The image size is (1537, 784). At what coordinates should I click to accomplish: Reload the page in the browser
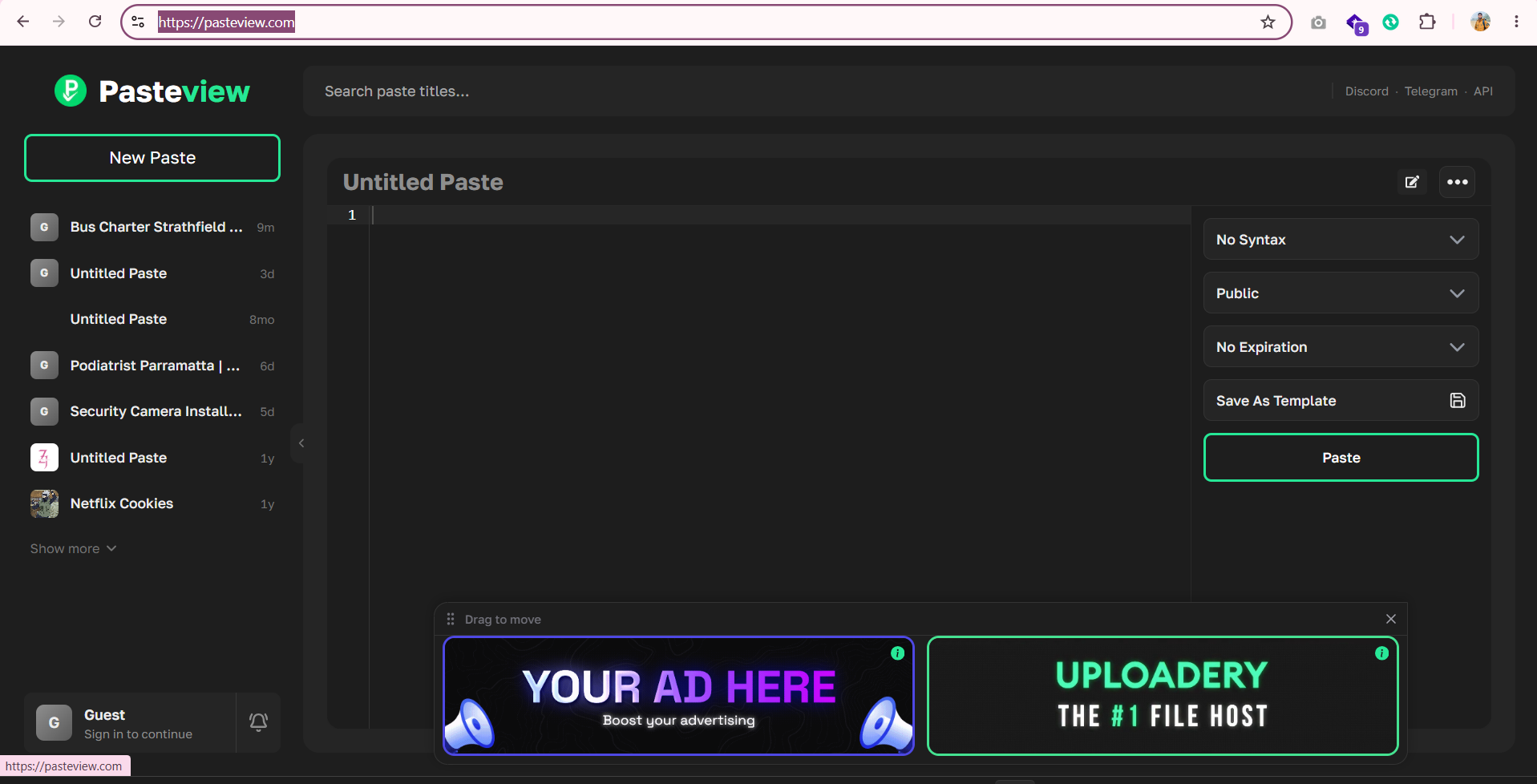[x=95, y=22]
